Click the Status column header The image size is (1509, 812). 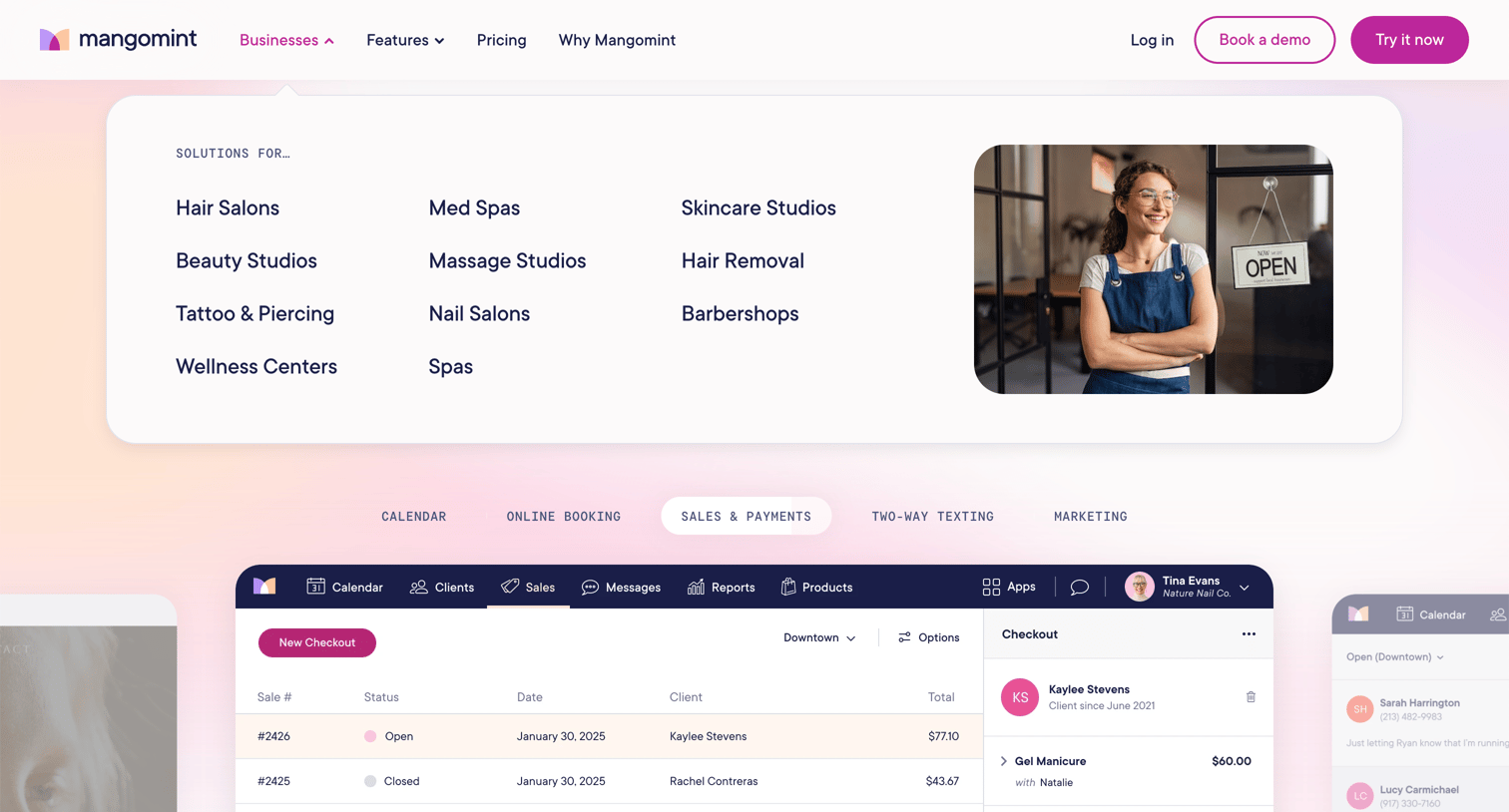point(381,697)
